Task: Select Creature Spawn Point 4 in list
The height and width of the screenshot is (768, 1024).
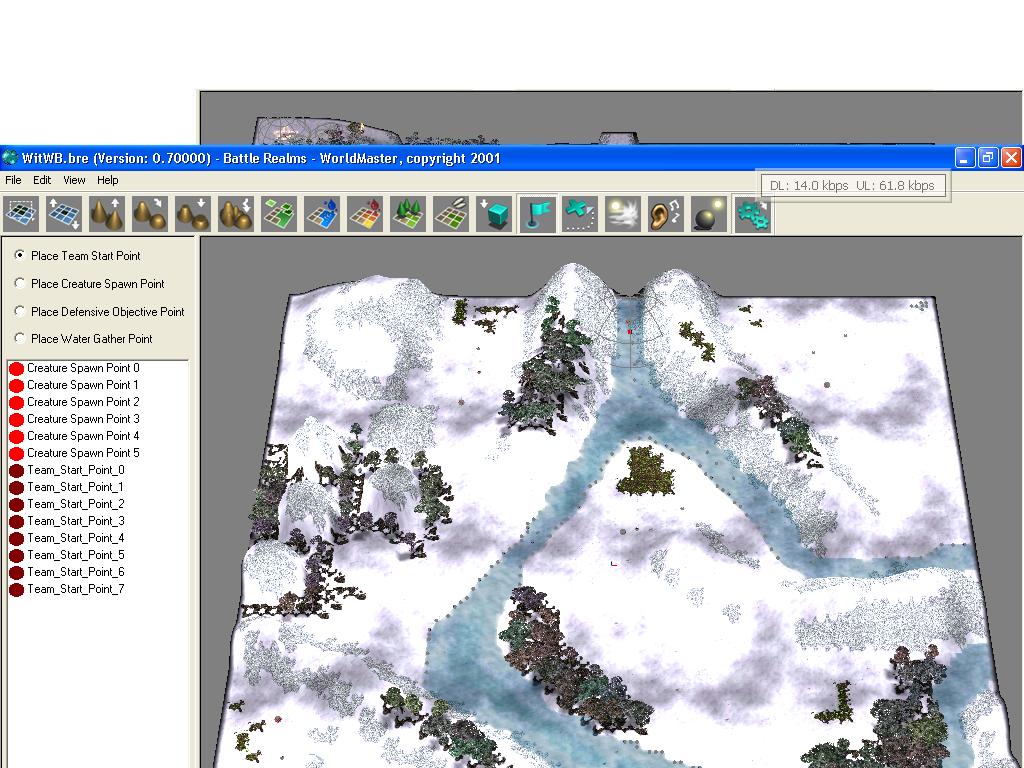Action: pyautogui.click(x=74, y=436)
